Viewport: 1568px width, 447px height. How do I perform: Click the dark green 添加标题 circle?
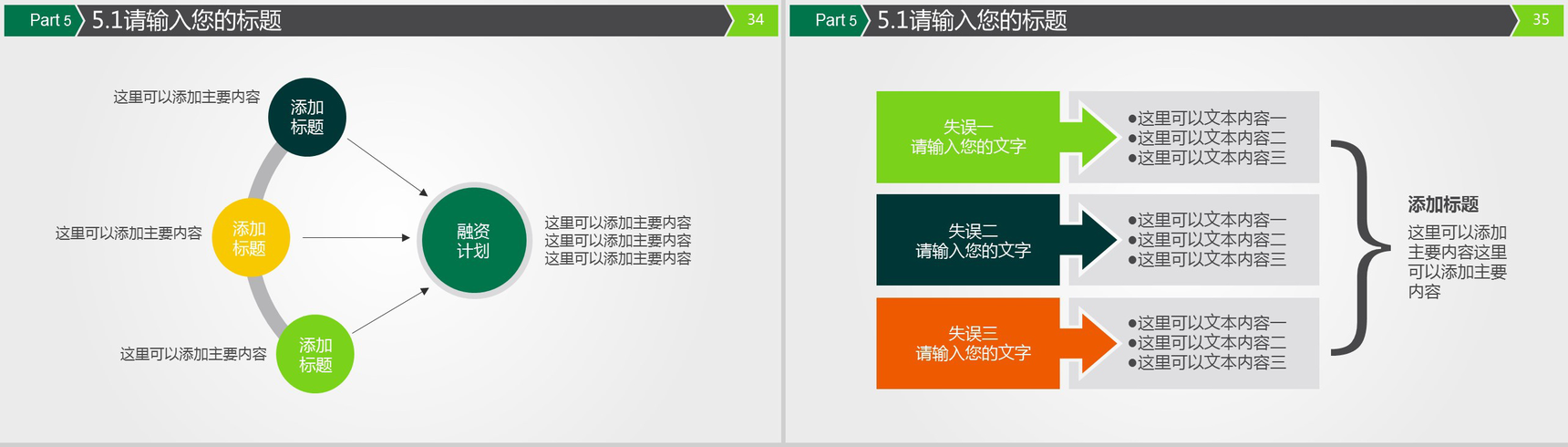tap(307, 118)
